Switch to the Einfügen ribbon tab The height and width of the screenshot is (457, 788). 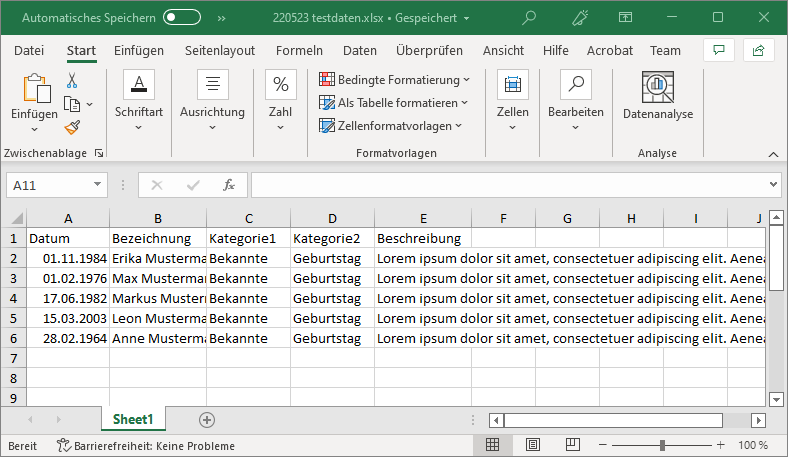[139, 50]
